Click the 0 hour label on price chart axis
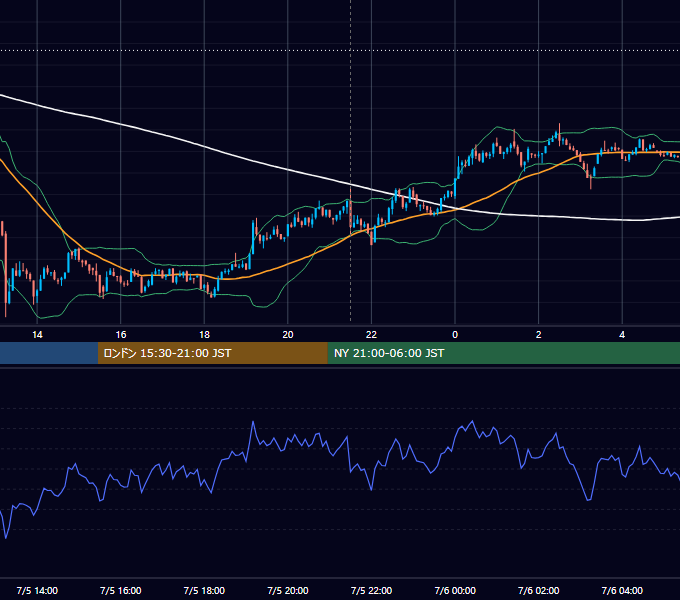Image resolution: width=680 pixels, height=600 pixels. 455,335
